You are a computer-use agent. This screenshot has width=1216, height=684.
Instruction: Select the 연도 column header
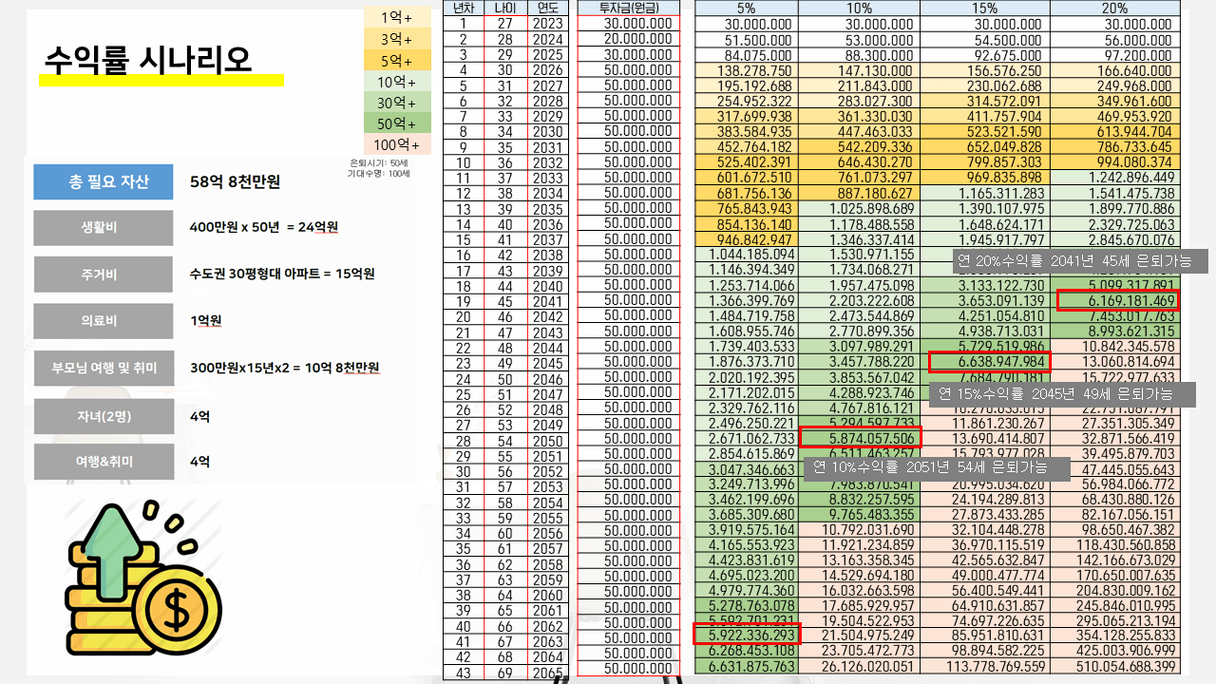pyautogui.click(x=547, y=8)
